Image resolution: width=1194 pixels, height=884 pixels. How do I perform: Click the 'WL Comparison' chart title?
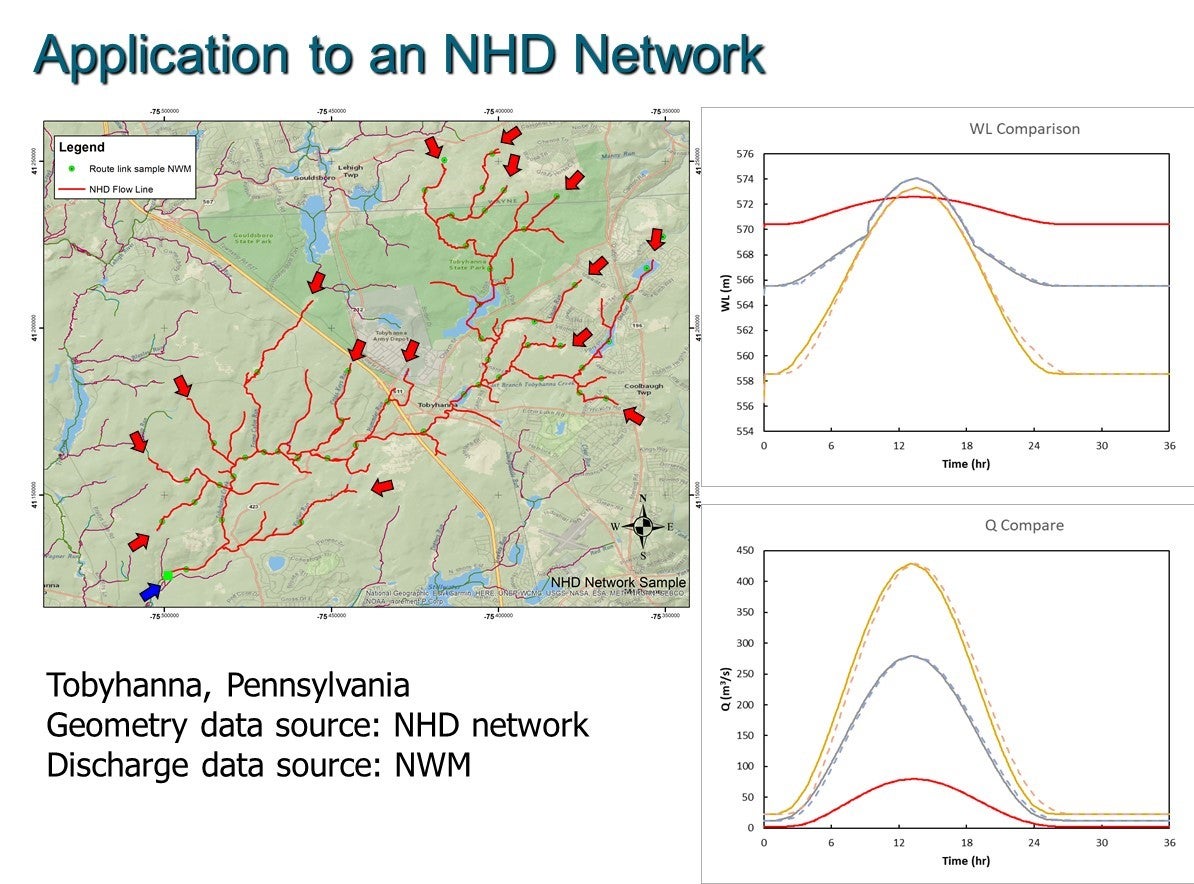[1024, 129]
